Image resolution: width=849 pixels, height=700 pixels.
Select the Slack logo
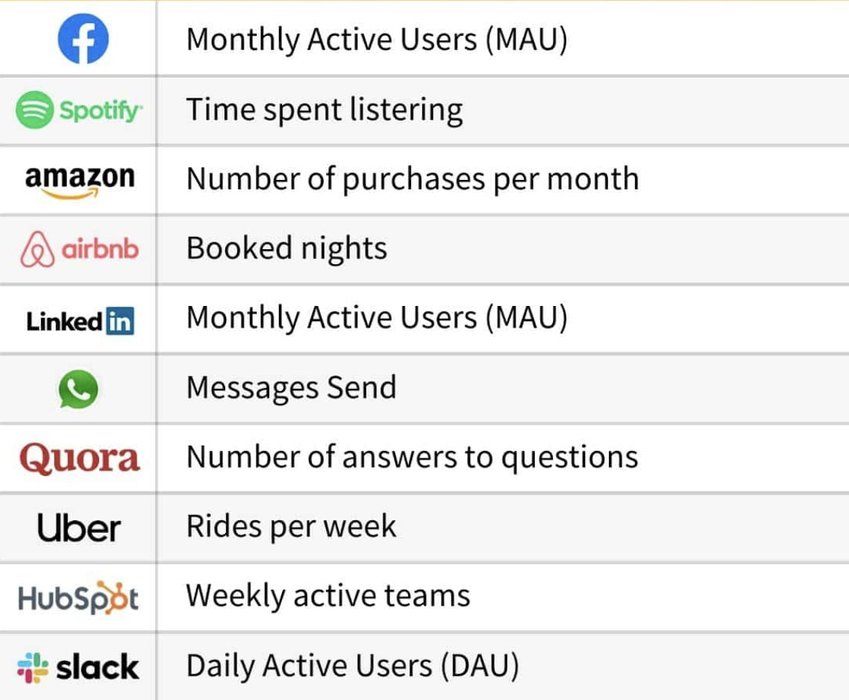79,666
